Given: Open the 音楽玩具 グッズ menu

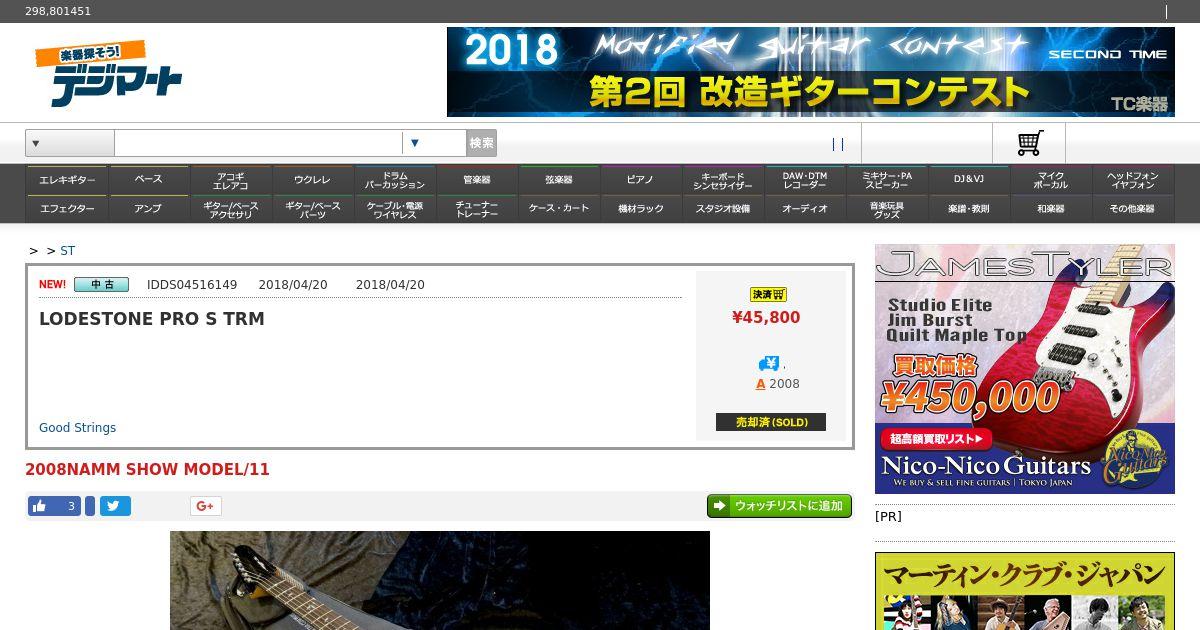Looking at the screenshot, I should tap(887, 209).
